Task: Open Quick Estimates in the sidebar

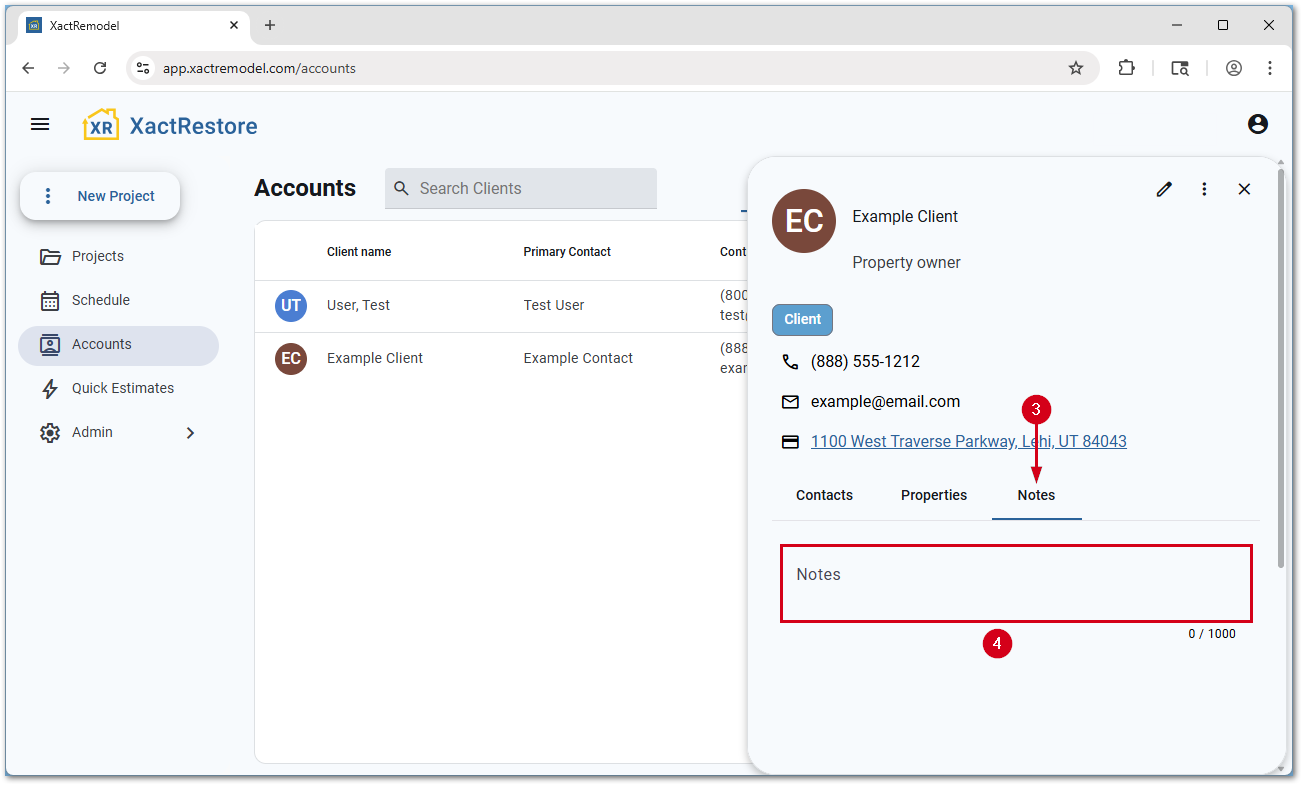Action: (118, 389)
